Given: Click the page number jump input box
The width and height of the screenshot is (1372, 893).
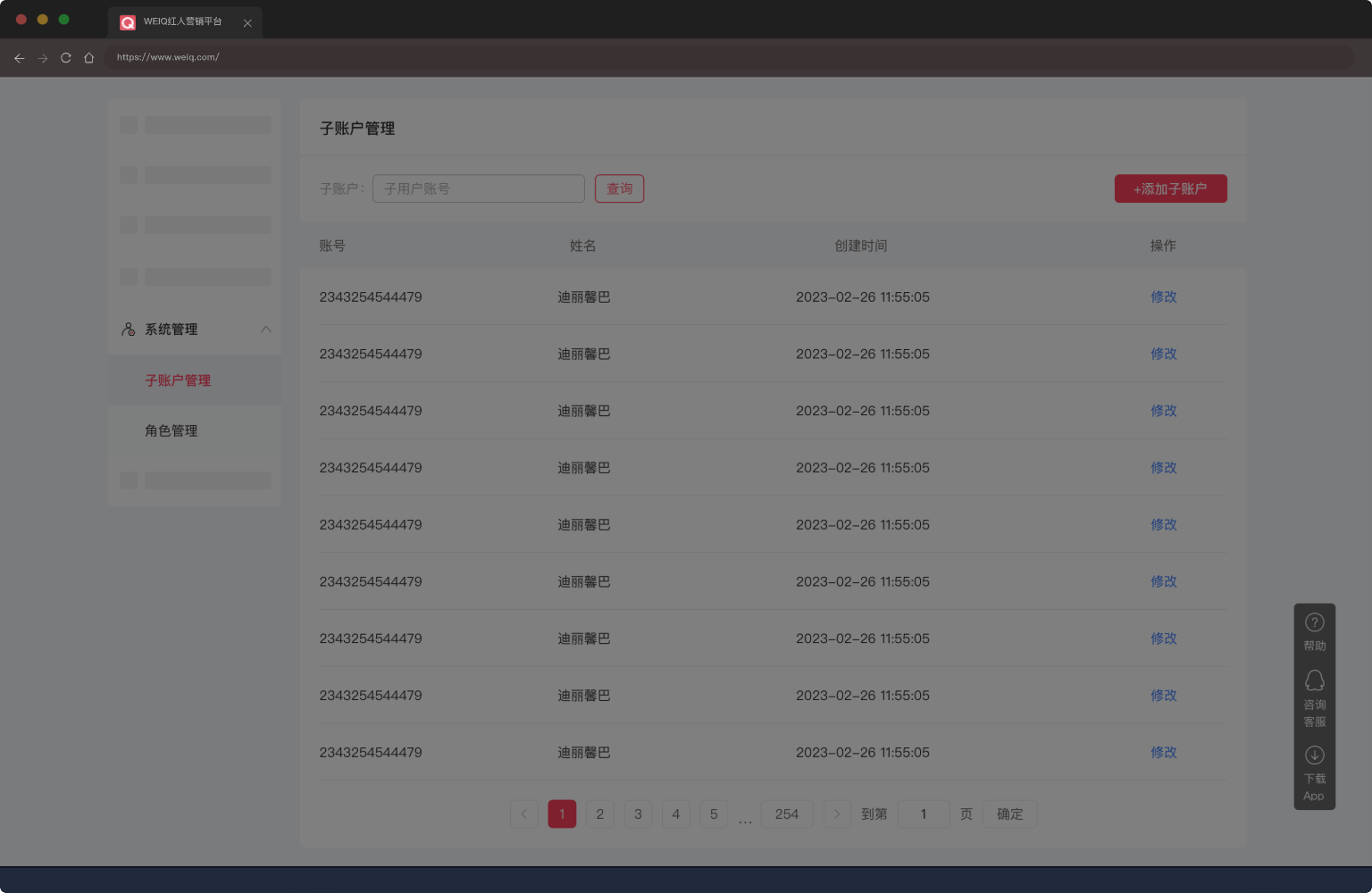Looking at the screenshot, I should pyautogui.click(x=923, y=814).
